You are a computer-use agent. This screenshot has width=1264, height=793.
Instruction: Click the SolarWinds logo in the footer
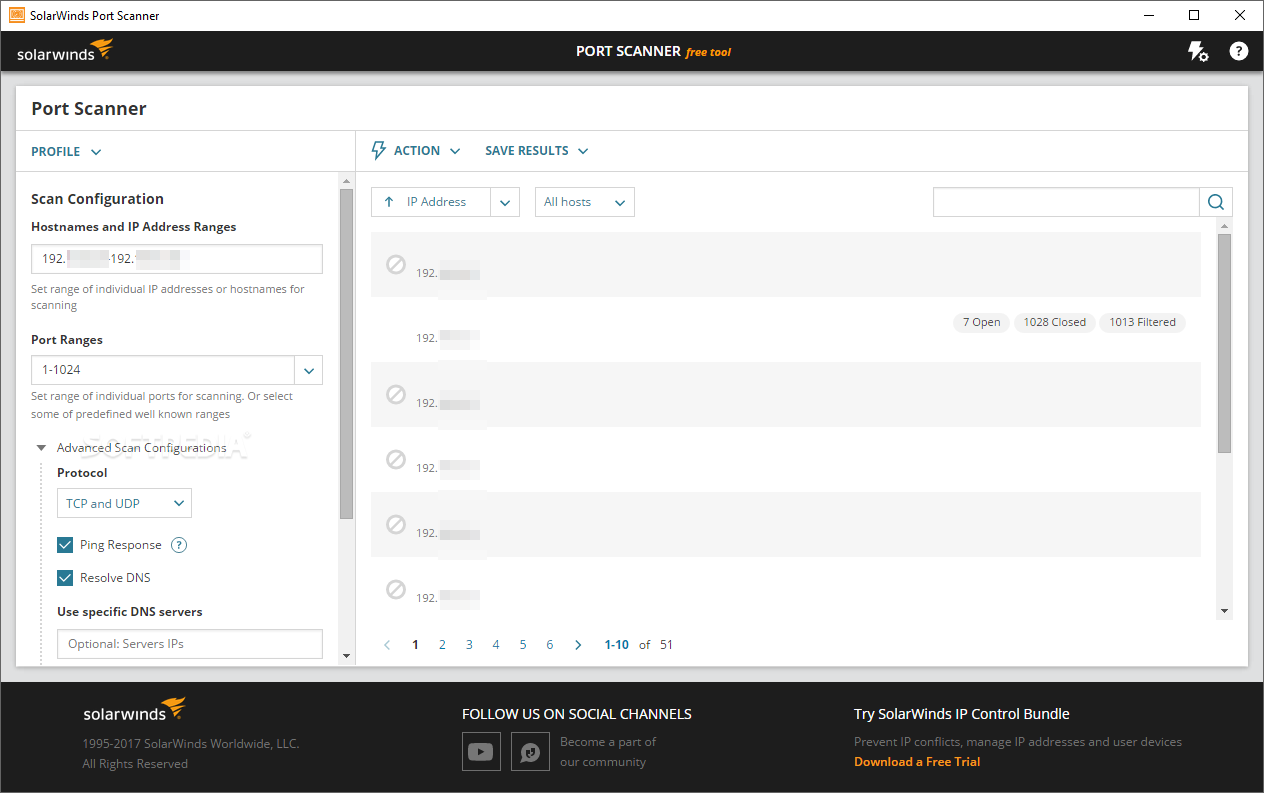click(x=135, y=711)
